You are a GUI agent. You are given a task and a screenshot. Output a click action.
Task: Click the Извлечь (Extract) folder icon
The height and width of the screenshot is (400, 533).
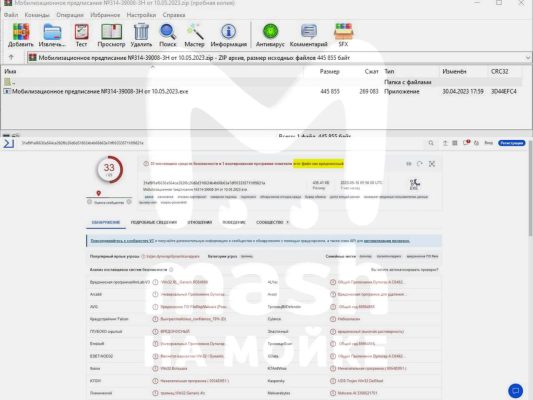(52, 35)
